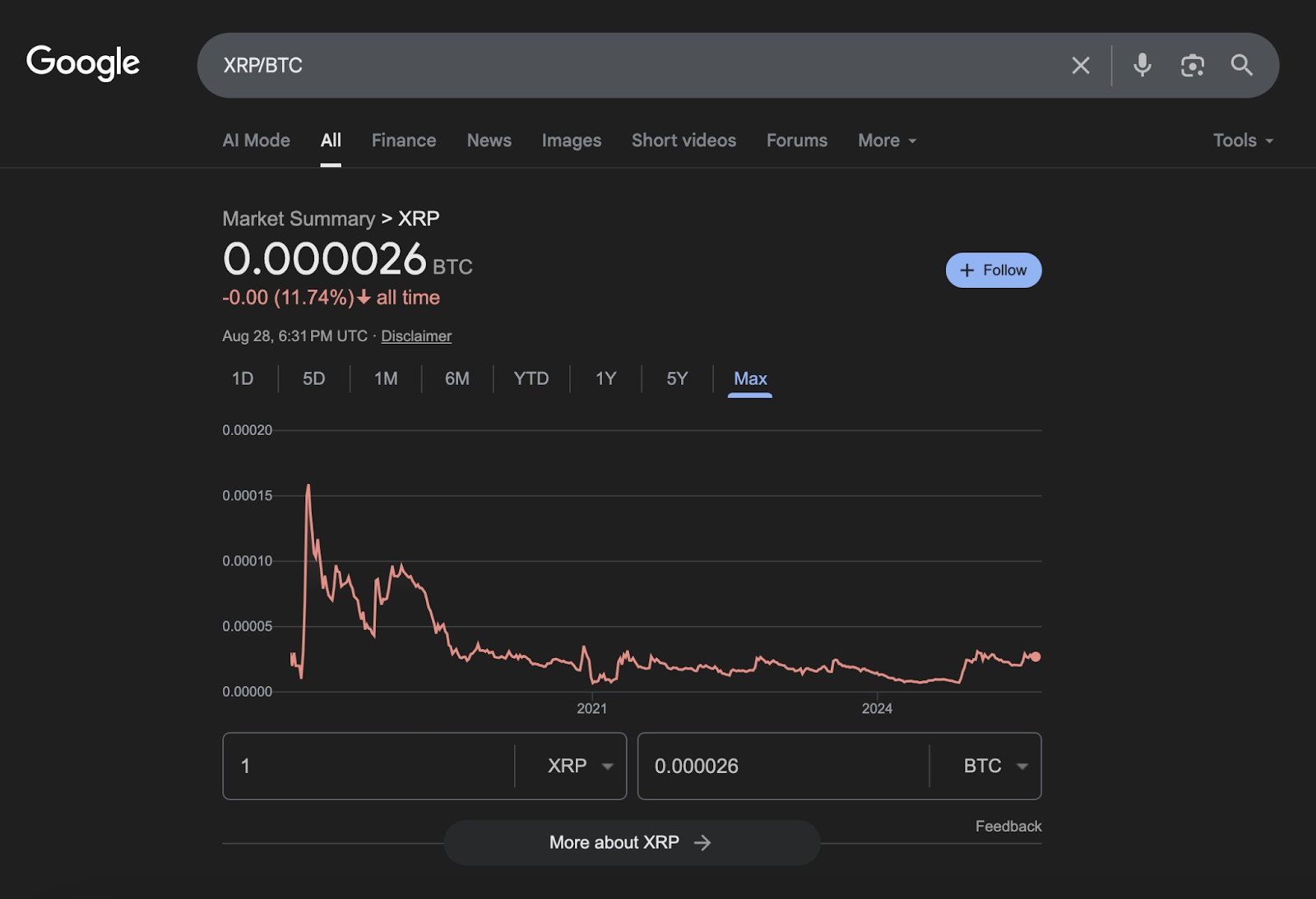Click the Feedback link
This screenshot has width=1316, height=899.
click(x=1008, y=827)
